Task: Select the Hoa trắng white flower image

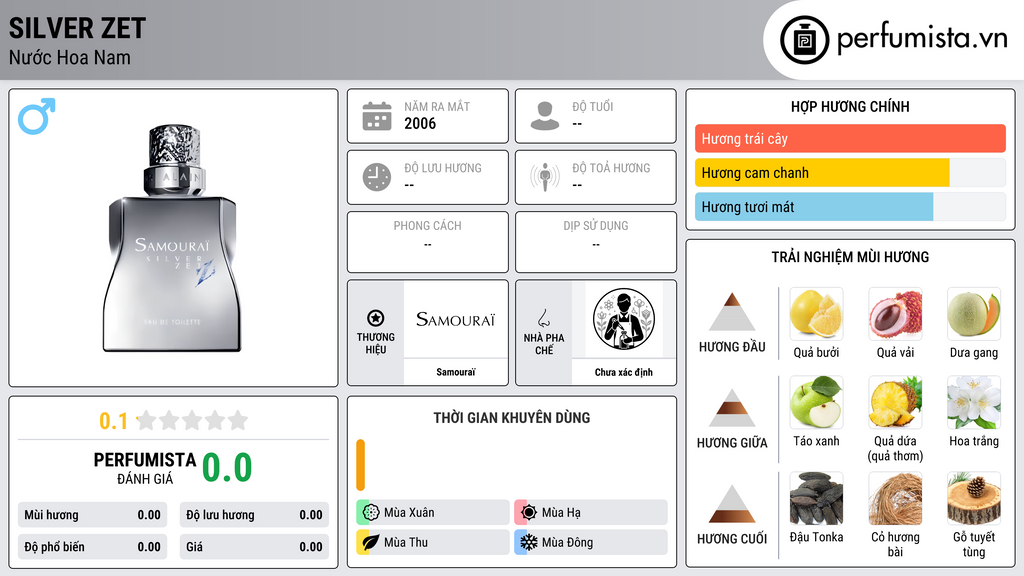Action: pos(974,402)
